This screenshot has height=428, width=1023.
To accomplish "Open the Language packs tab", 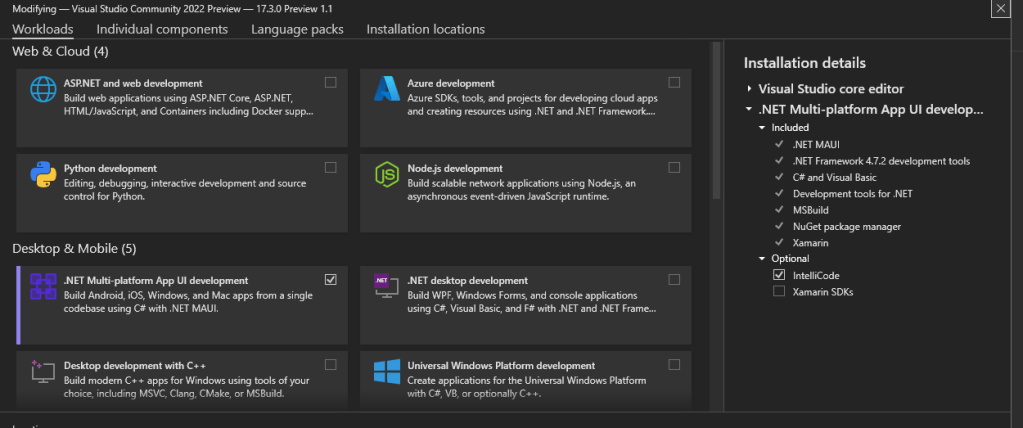I will [297, 29].
